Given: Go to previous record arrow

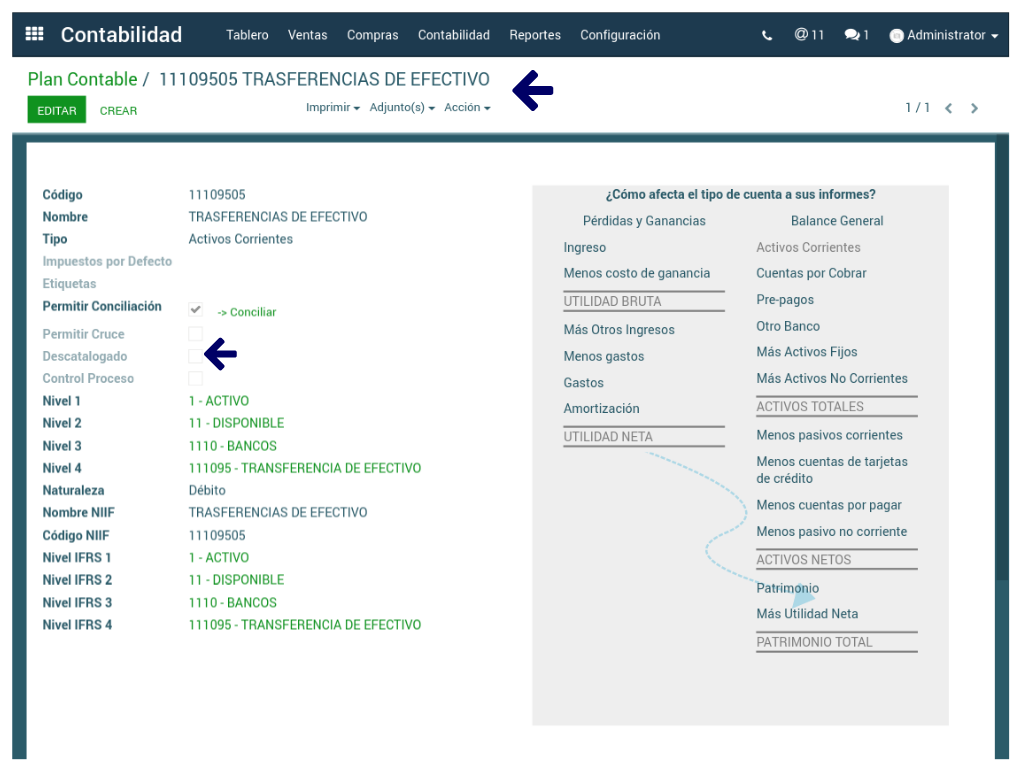Looking at the screenshot, I should tap(948, 108).
